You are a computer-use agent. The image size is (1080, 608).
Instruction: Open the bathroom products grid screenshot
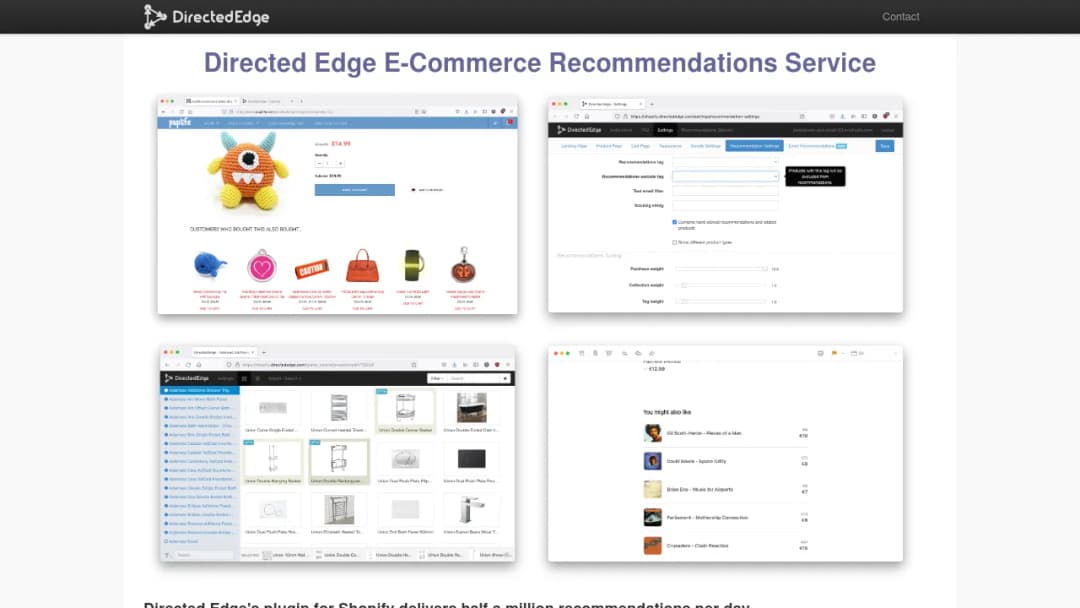pyautogui.click(x=338, y=454)
